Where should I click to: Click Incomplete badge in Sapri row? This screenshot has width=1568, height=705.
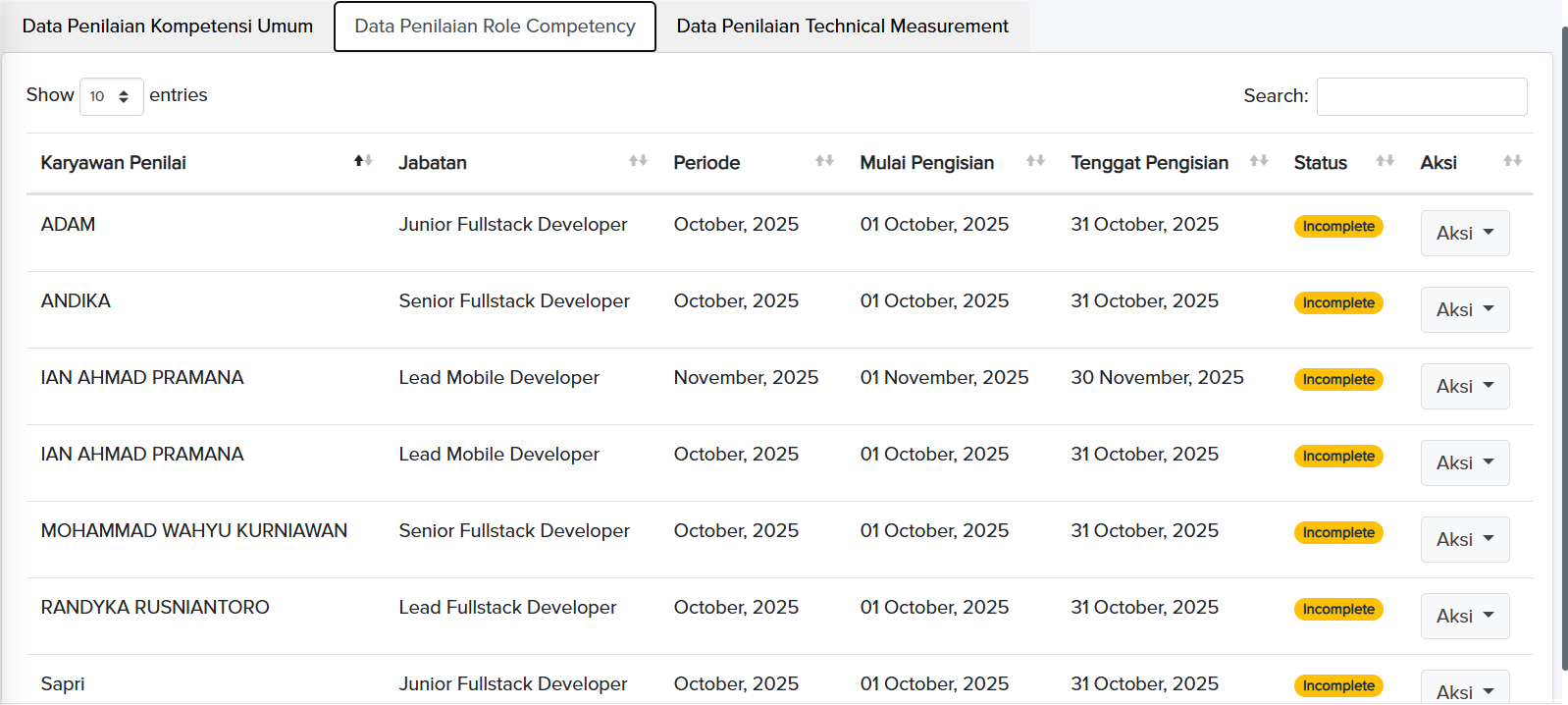[1338, 686]
